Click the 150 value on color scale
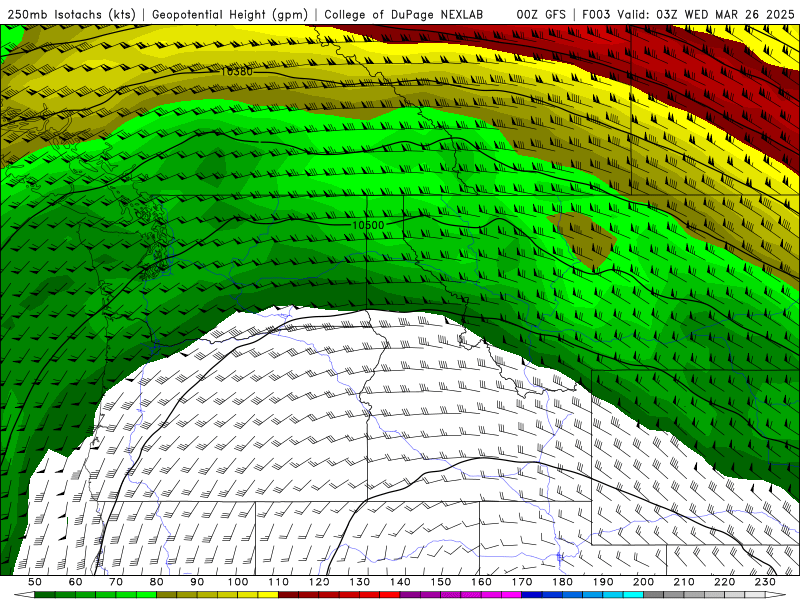800x600 pixels. [441, 582]
